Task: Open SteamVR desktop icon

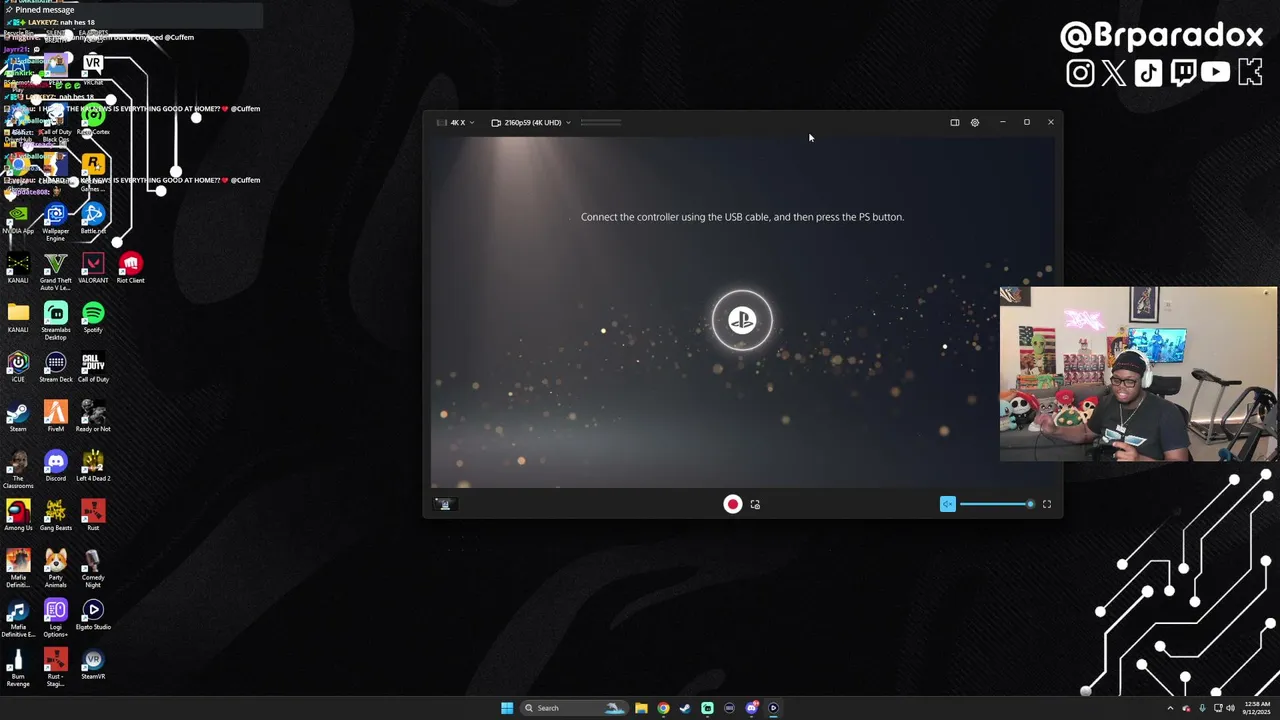Action: [x=93, y=665]
